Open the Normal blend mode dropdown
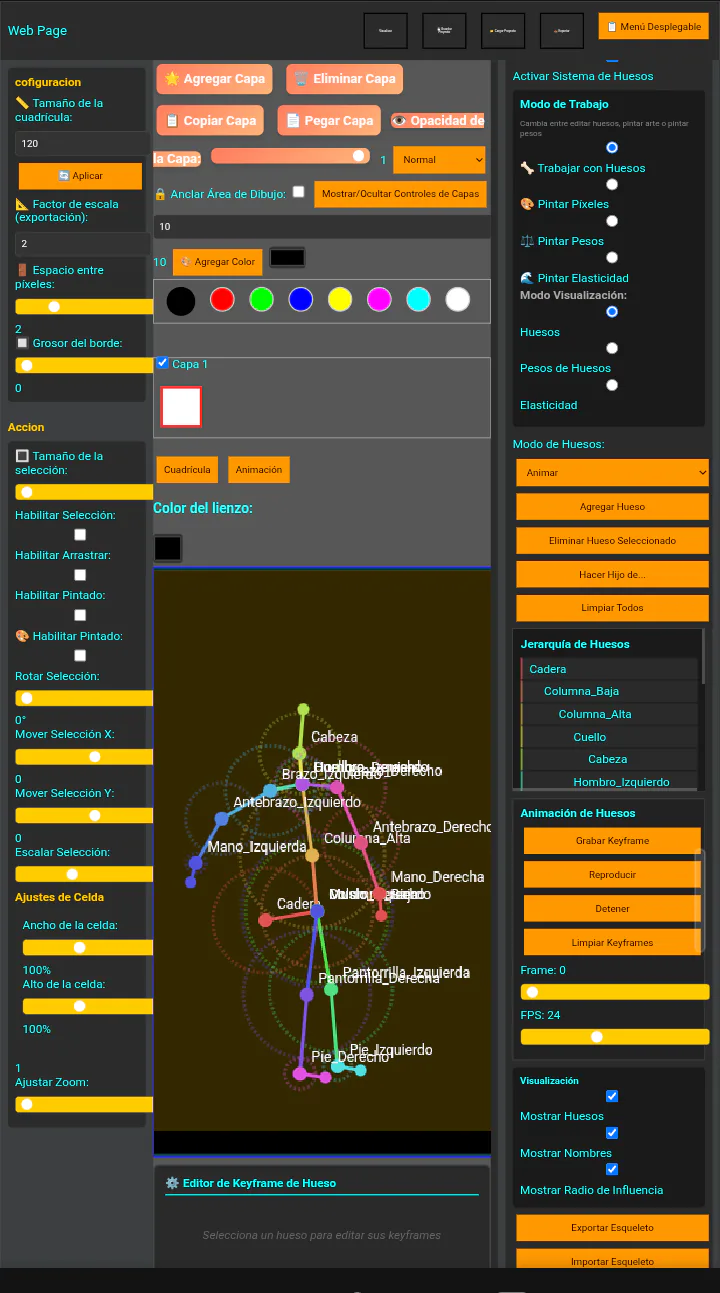This screenshot has width=720, height=1293. pos(439,160)
